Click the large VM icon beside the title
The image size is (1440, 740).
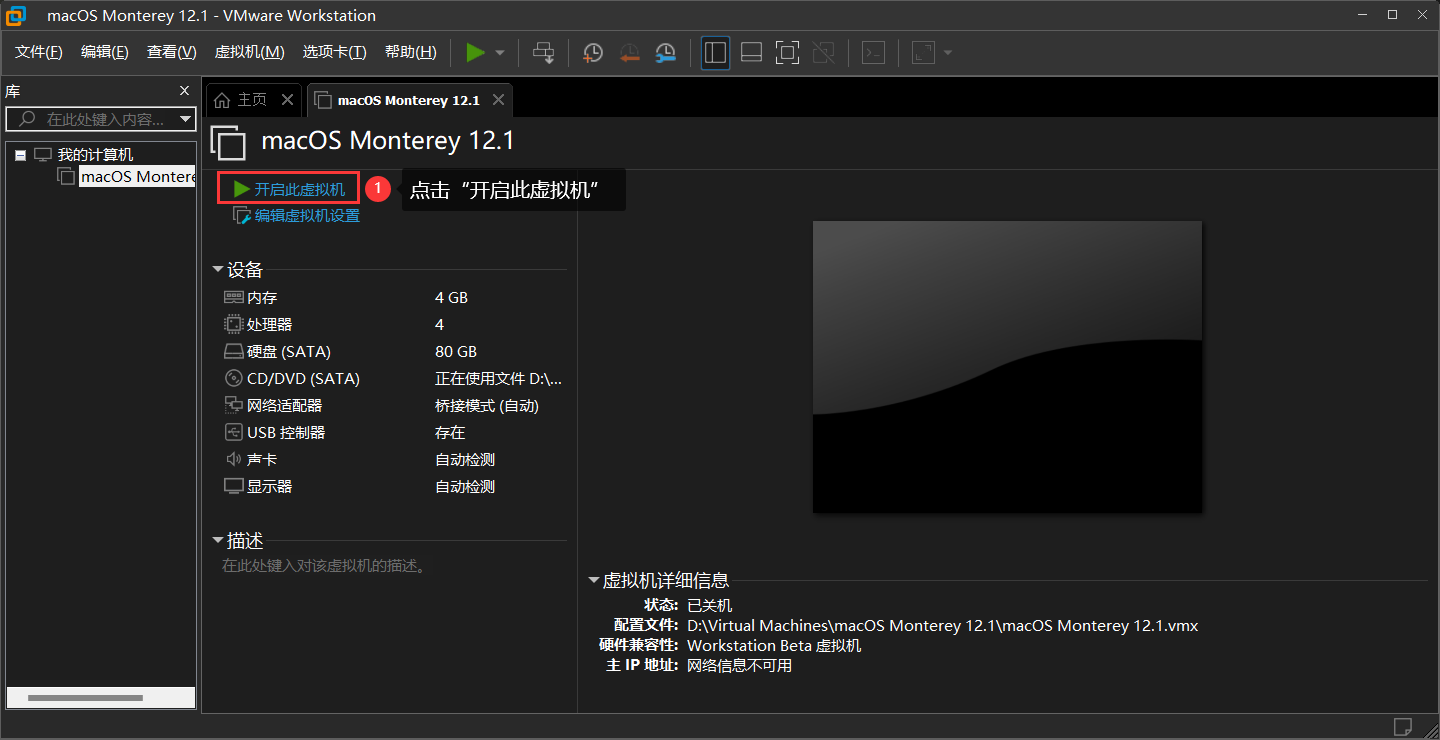point(228,143)
